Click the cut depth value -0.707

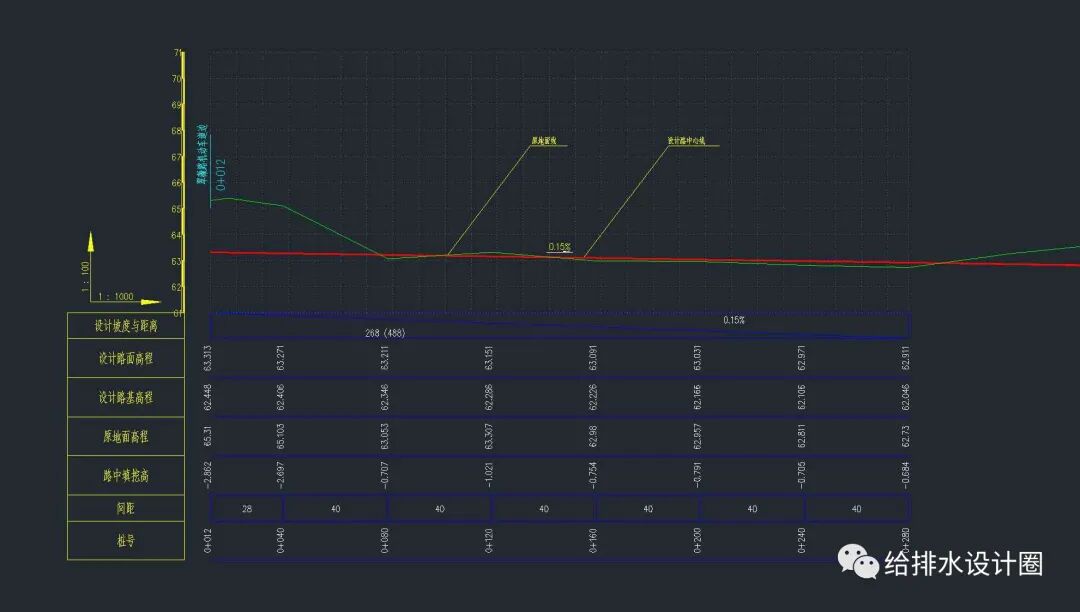click(384, 475)
